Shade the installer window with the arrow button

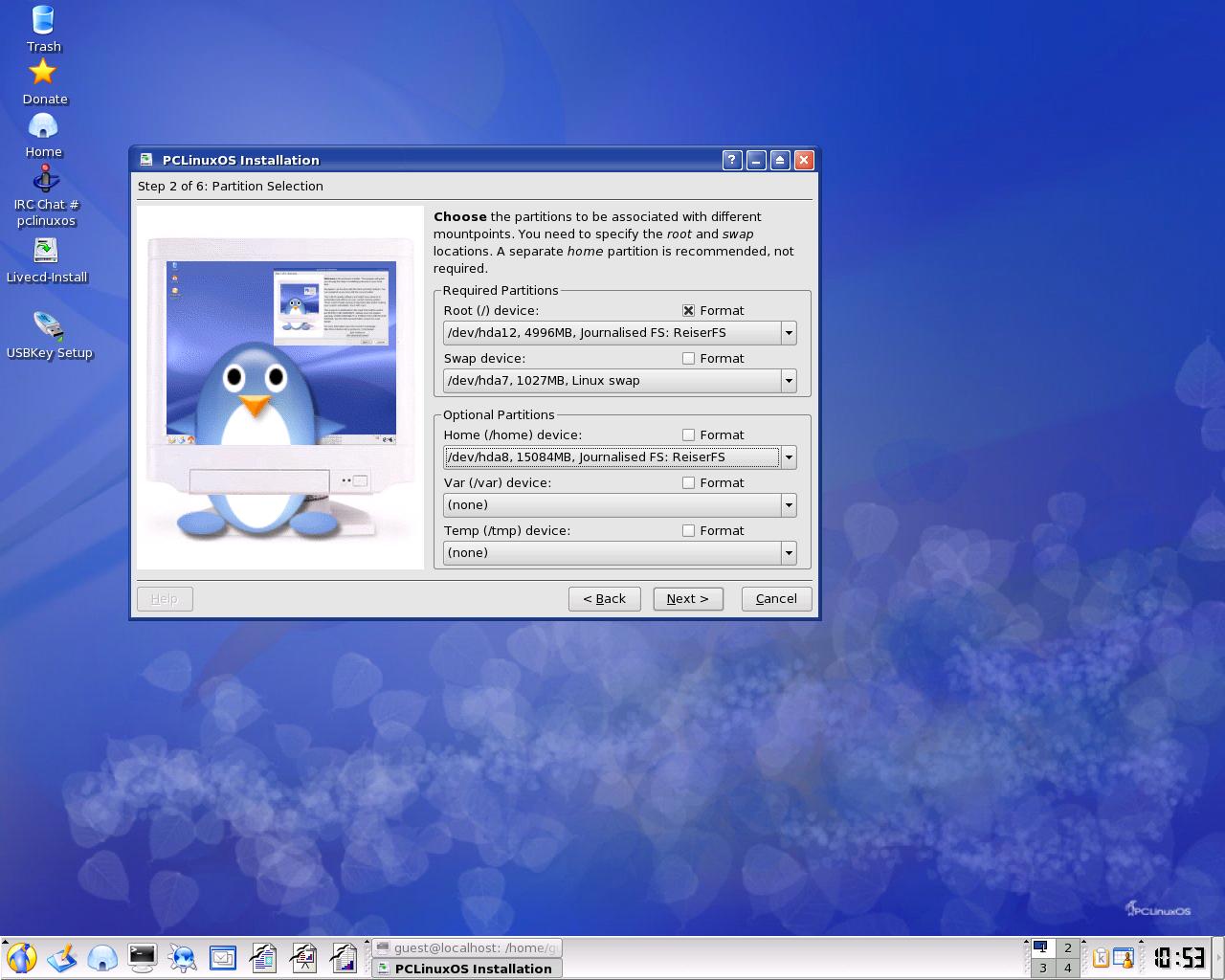[x=780, y=160]
